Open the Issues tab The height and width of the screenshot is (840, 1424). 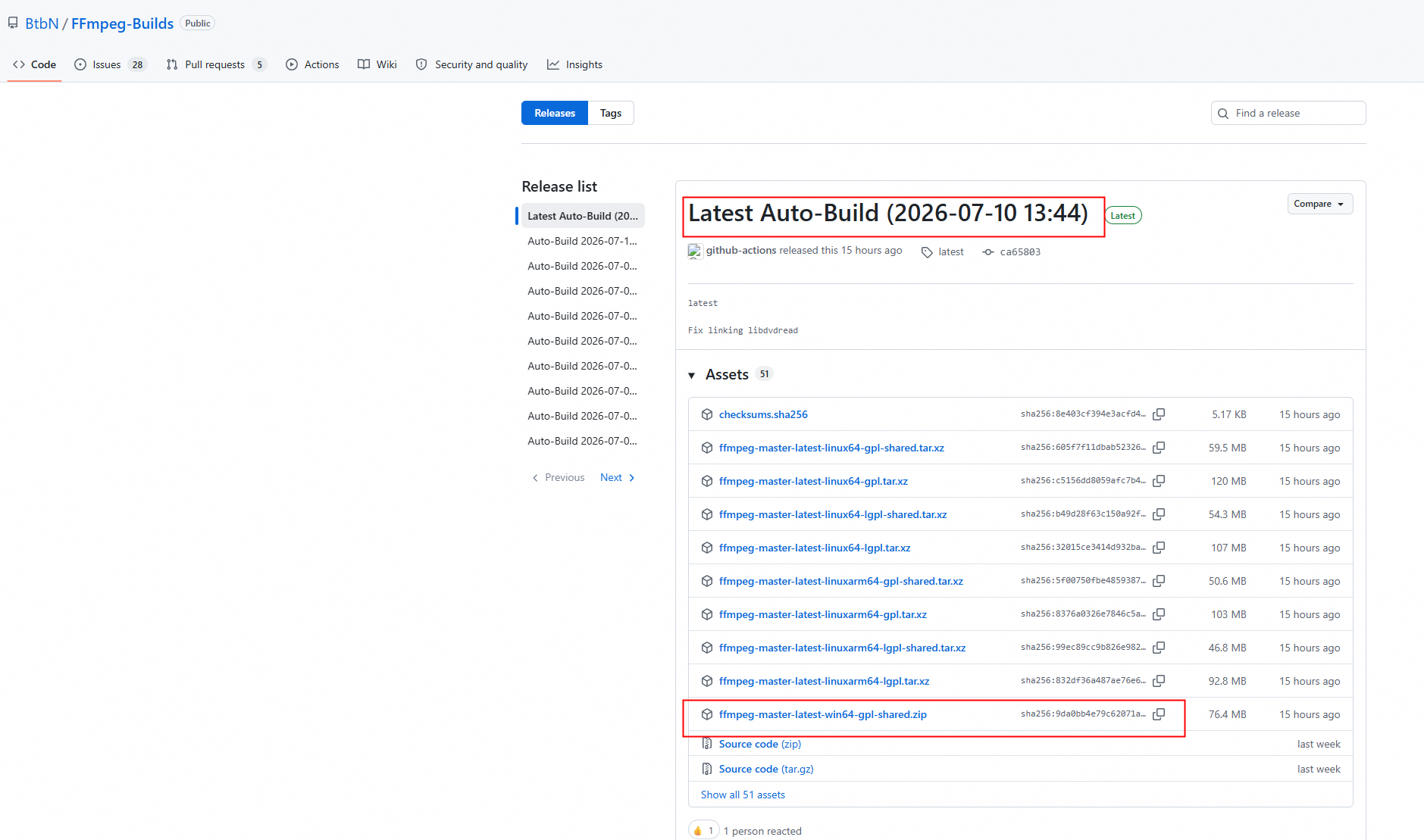(110, 64)
